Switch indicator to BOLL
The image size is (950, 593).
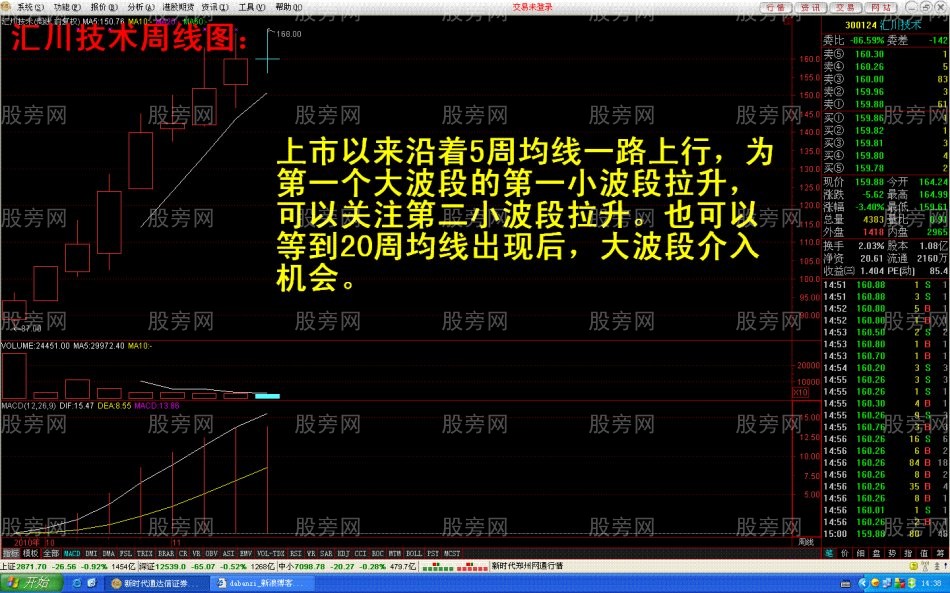[414, 553]
